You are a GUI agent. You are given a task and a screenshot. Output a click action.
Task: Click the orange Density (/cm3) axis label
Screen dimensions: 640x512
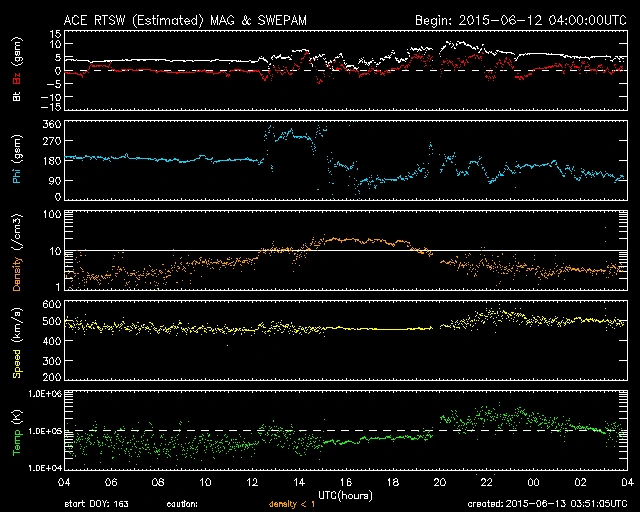18,253
